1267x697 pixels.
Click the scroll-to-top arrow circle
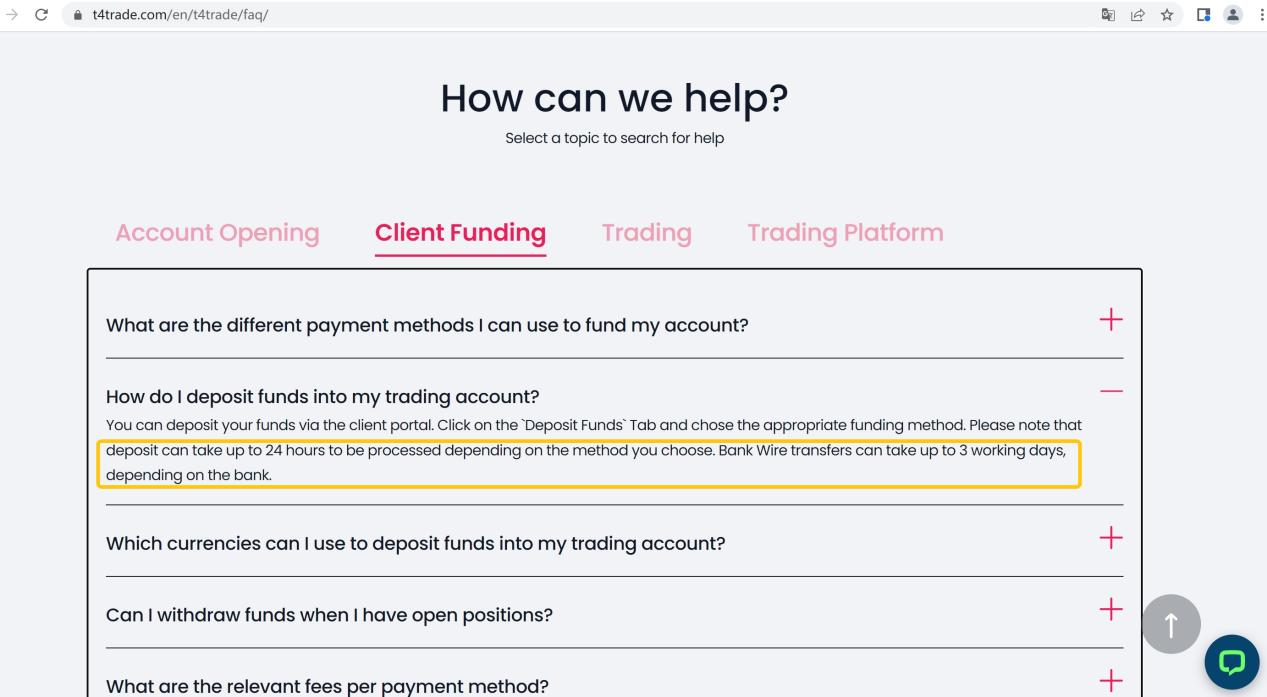[x=1171, y=623]
